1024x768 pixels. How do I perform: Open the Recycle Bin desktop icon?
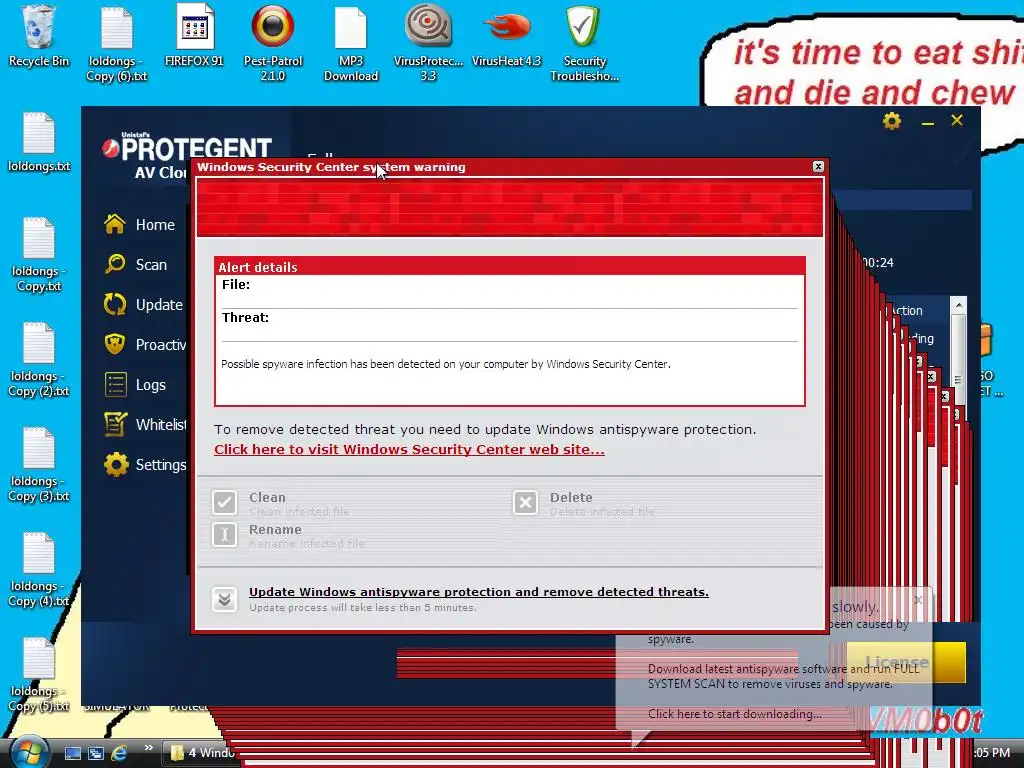pos(39,36)
